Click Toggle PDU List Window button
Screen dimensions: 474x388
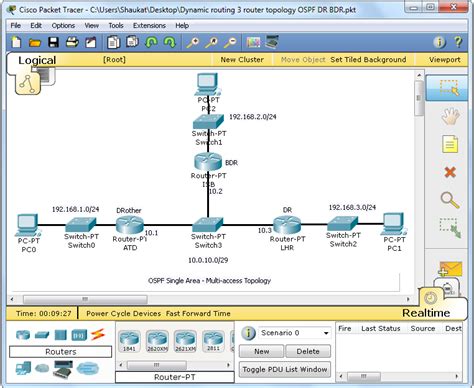click(x=285, y=369)
